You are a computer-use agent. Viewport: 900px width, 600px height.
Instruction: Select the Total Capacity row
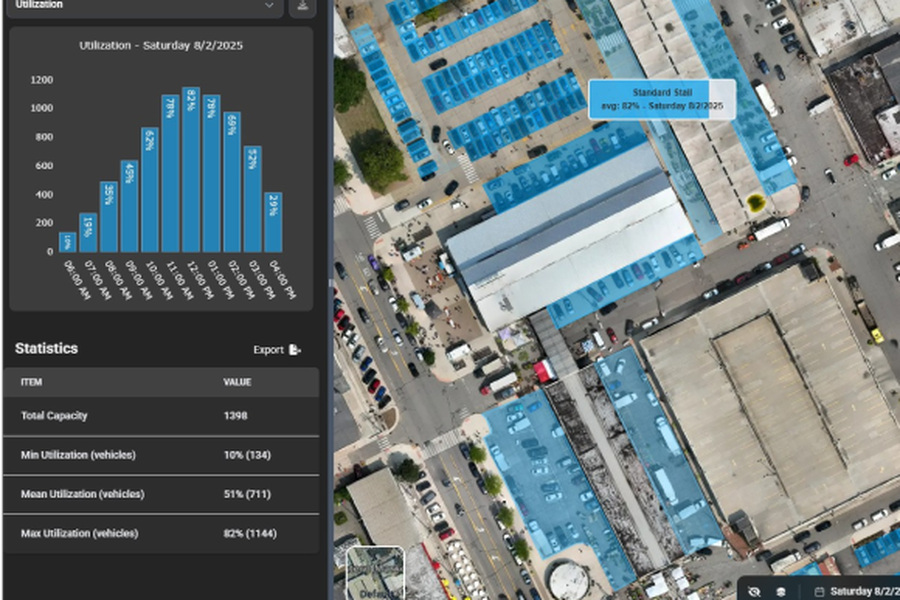click(x=160, y=416)
